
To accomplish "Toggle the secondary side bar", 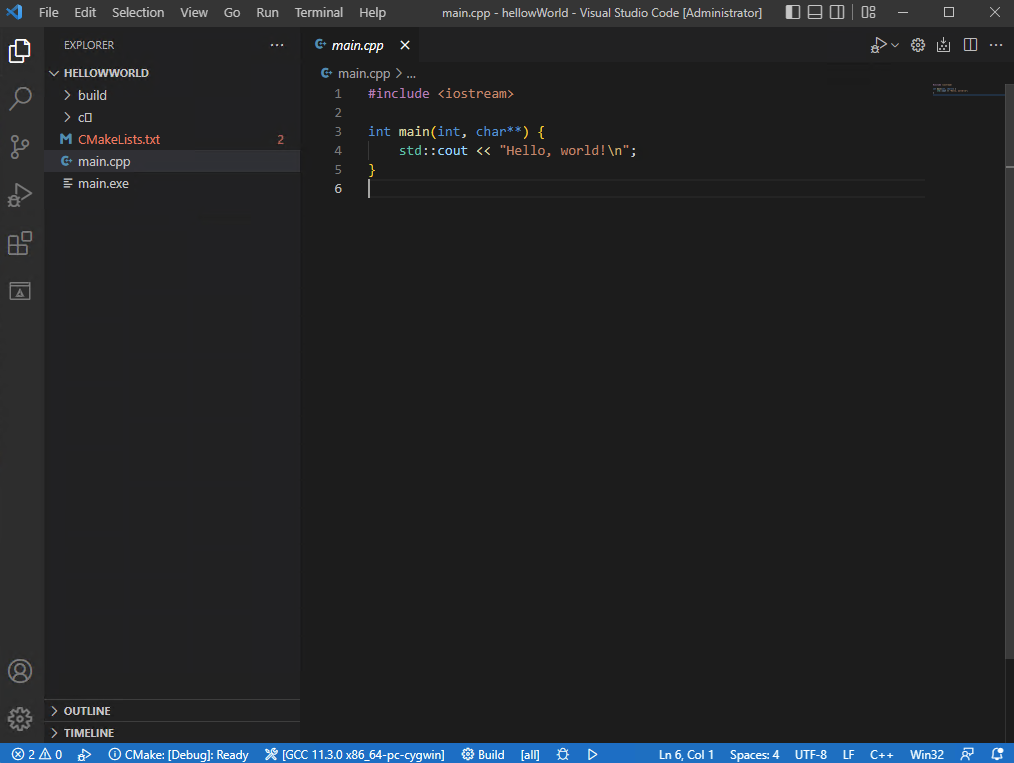I will point(836,12).
